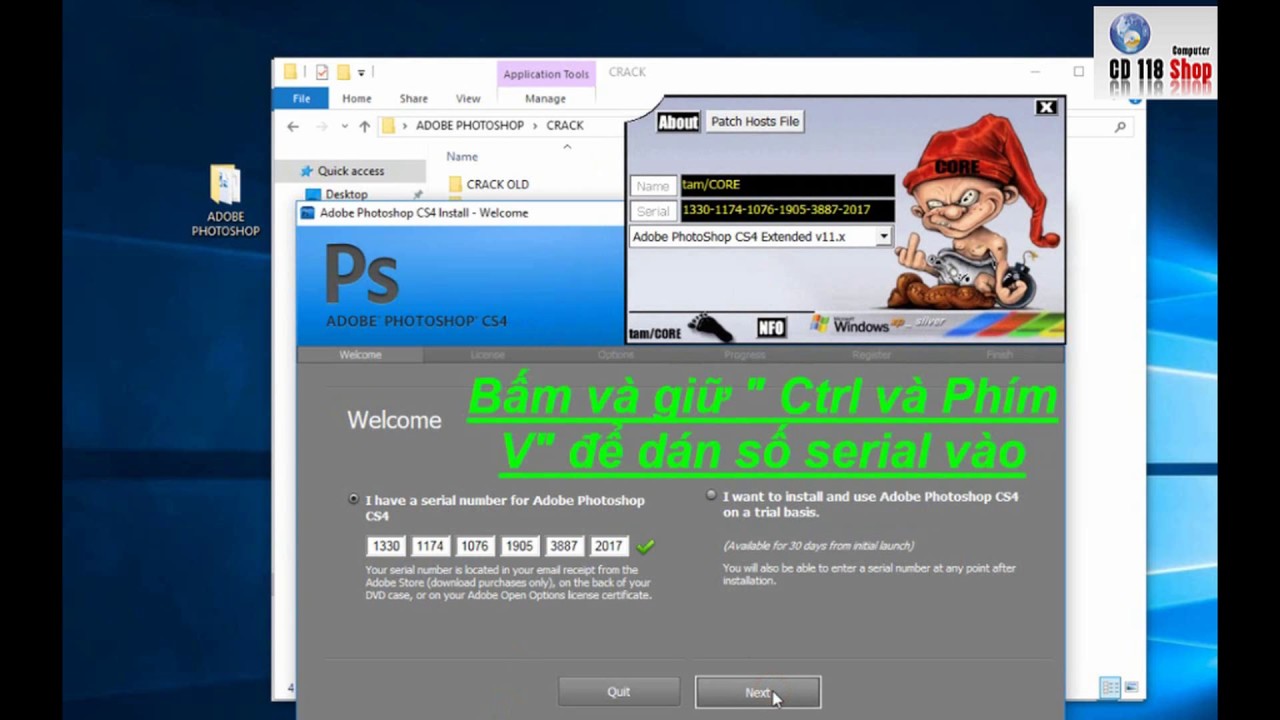Expand the chevron between ADOBE PHOTOSHOP and CRACK
1280x720 pixels.
point(535,126)
